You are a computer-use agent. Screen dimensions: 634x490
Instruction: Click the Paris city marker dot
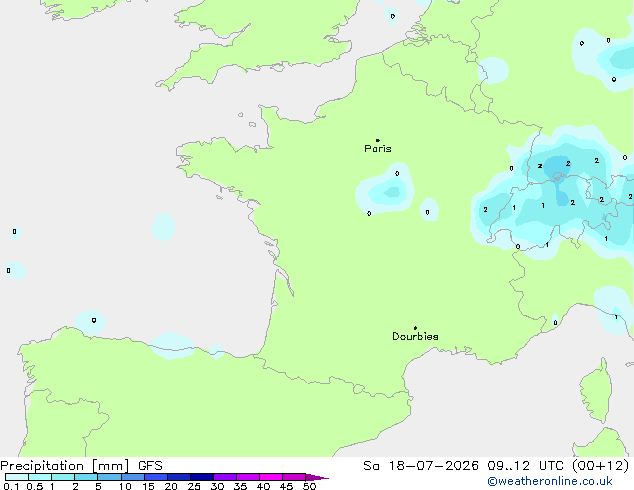point(378,141)
